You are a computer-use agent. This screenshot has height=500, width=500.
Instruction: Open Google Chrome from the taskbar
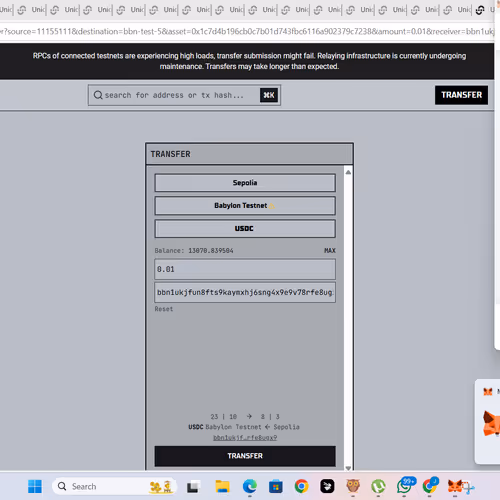pyautogui.click(x=301, y=487)
